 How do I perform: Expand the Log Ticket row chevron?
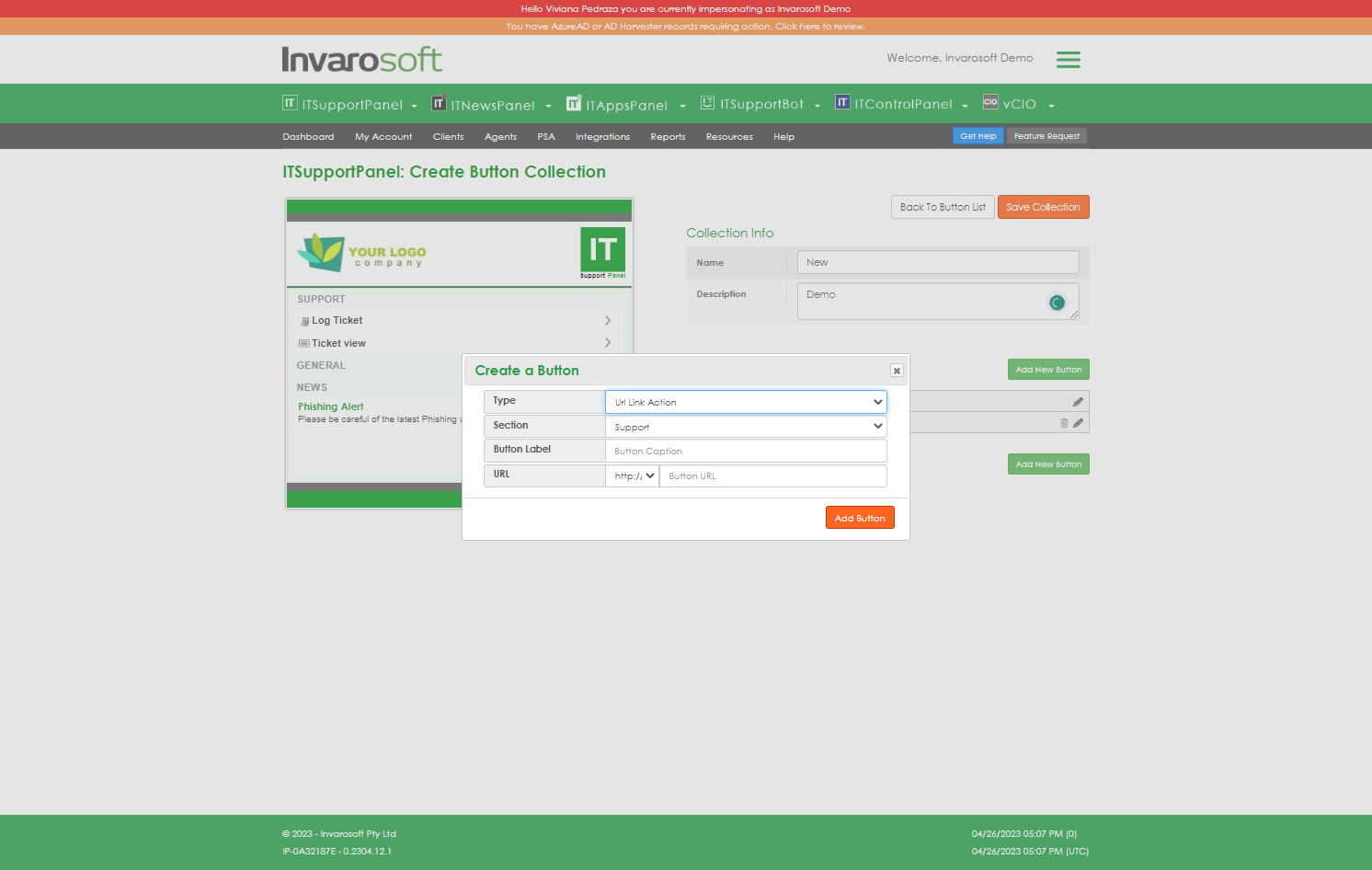tap(608, 320)
